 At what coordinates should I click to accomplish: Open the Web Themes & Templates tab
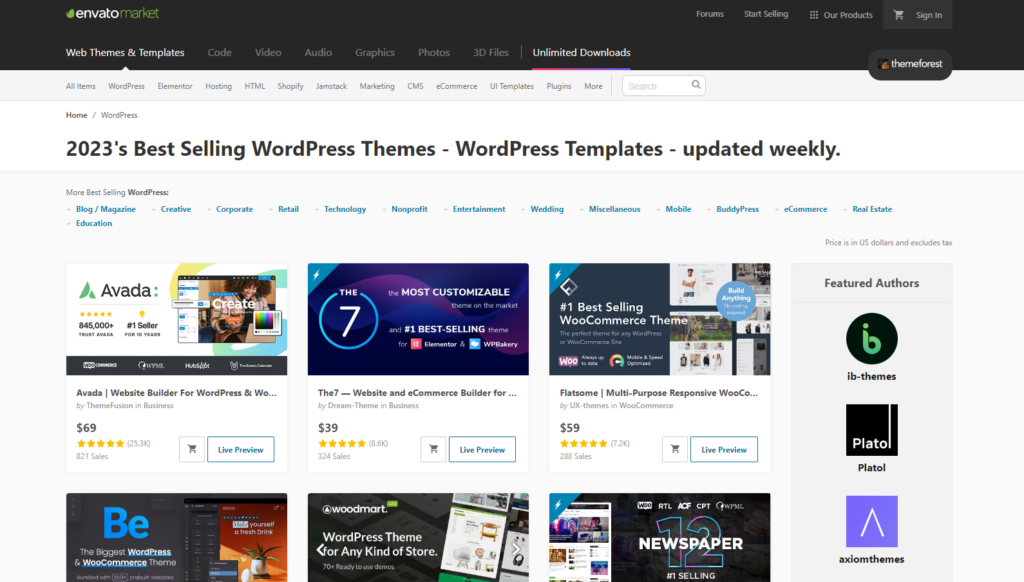[x=125, y=52]
